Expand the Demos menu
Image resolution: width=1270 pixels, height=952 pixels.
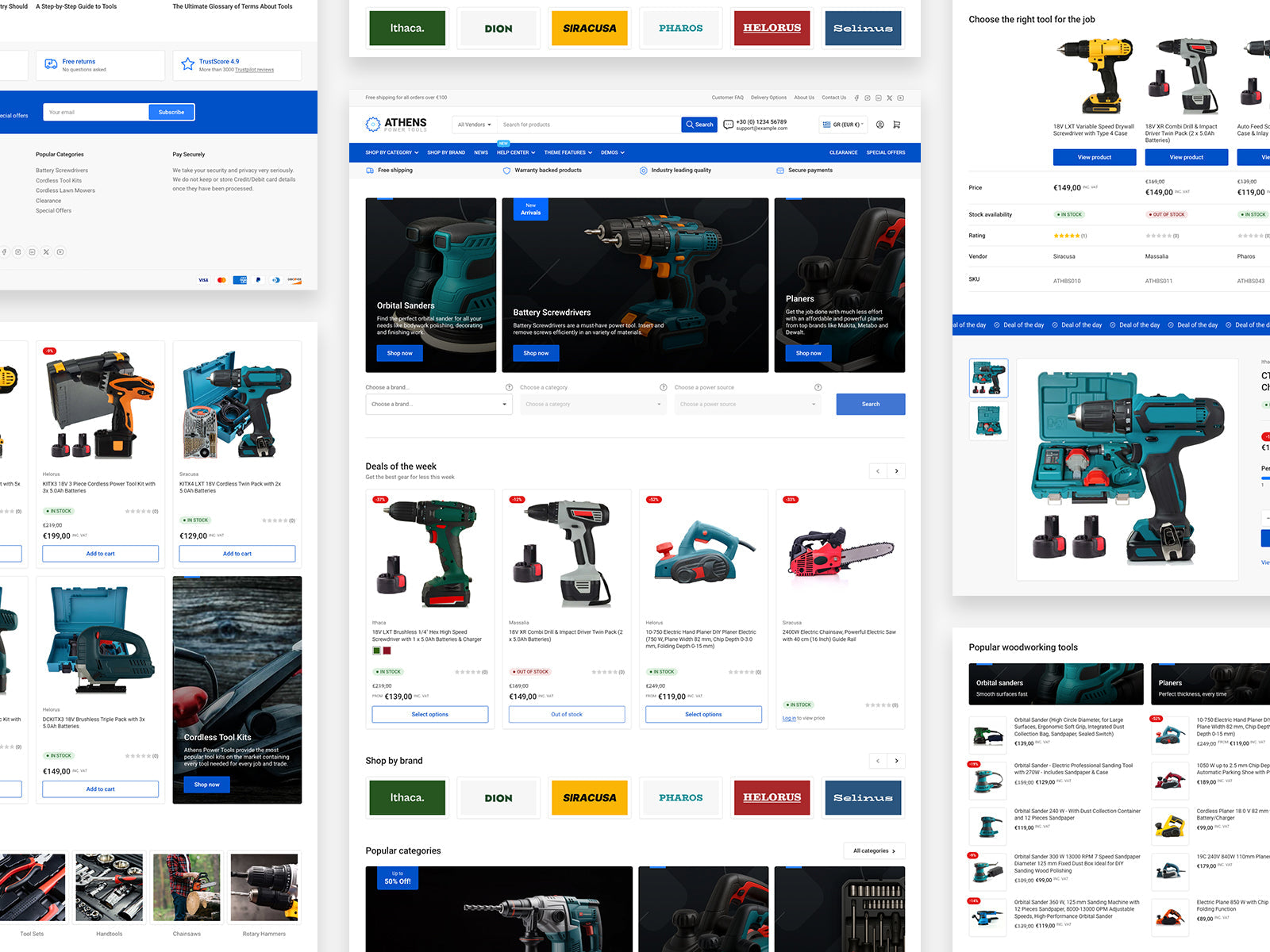click(x=613, y=152)
